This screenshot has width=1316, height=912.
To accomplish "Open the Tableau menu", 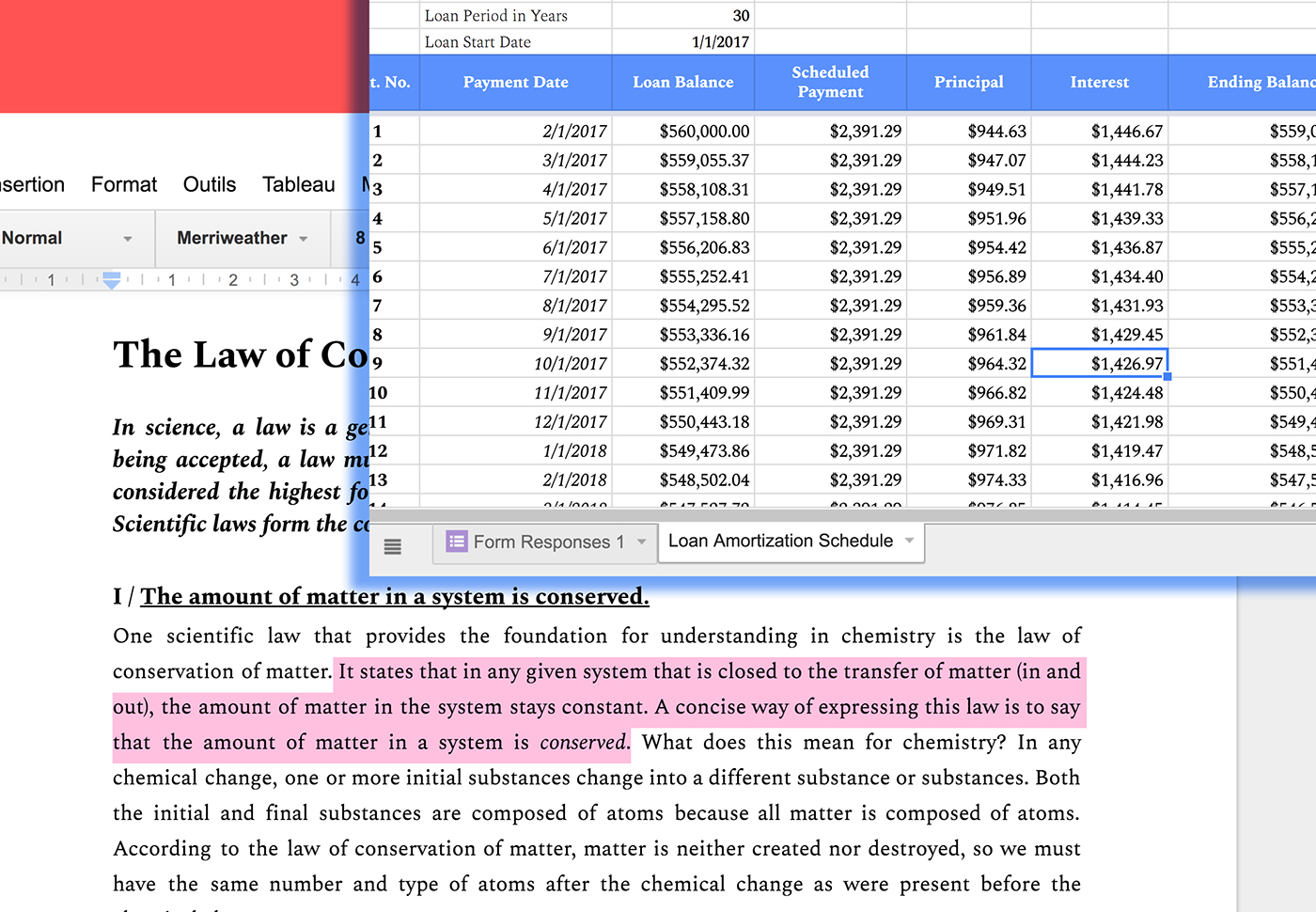I will (x=298, y=184).
